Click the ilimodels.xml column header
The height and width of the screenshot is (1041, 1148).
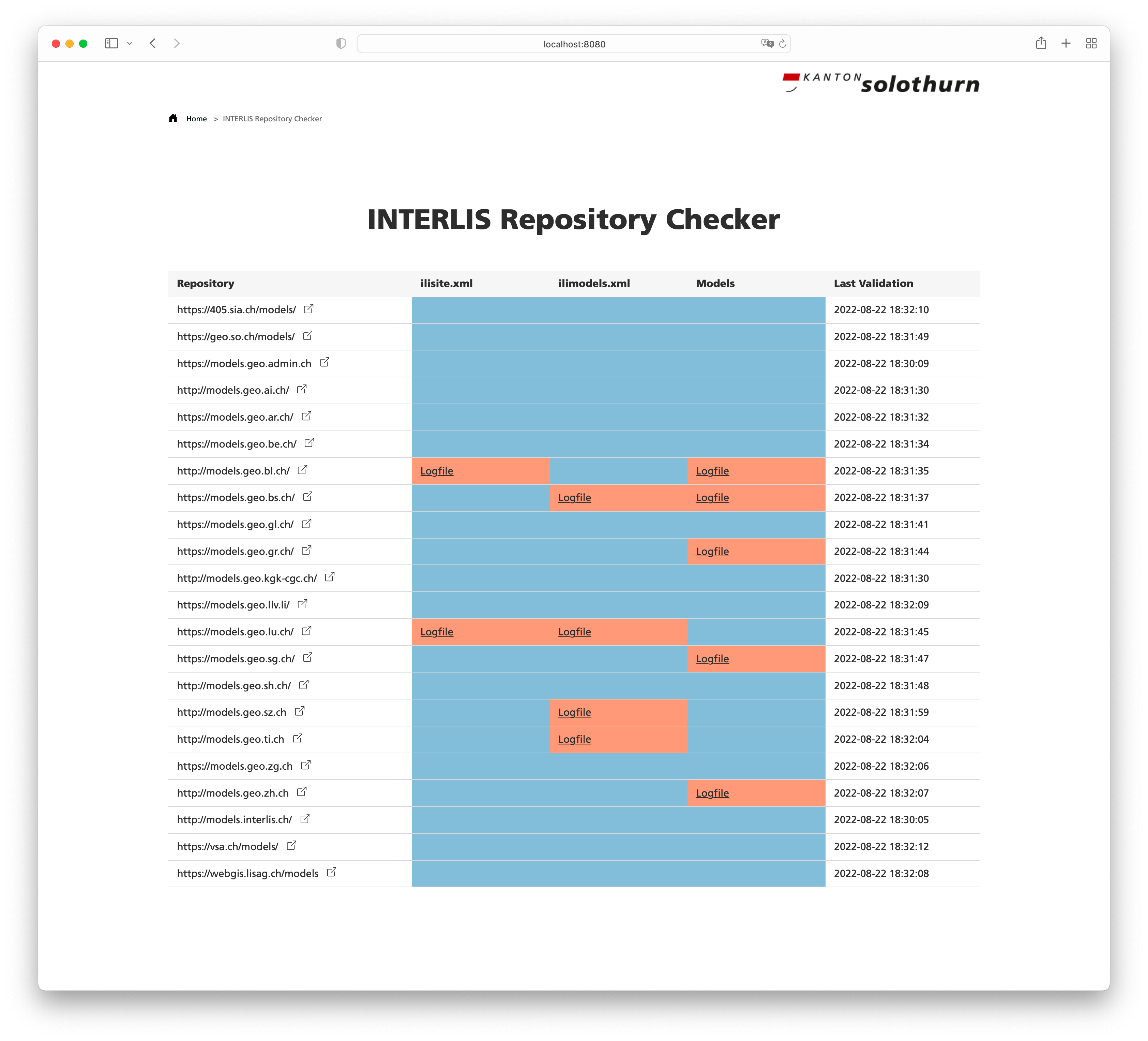(x=594, y=284)
